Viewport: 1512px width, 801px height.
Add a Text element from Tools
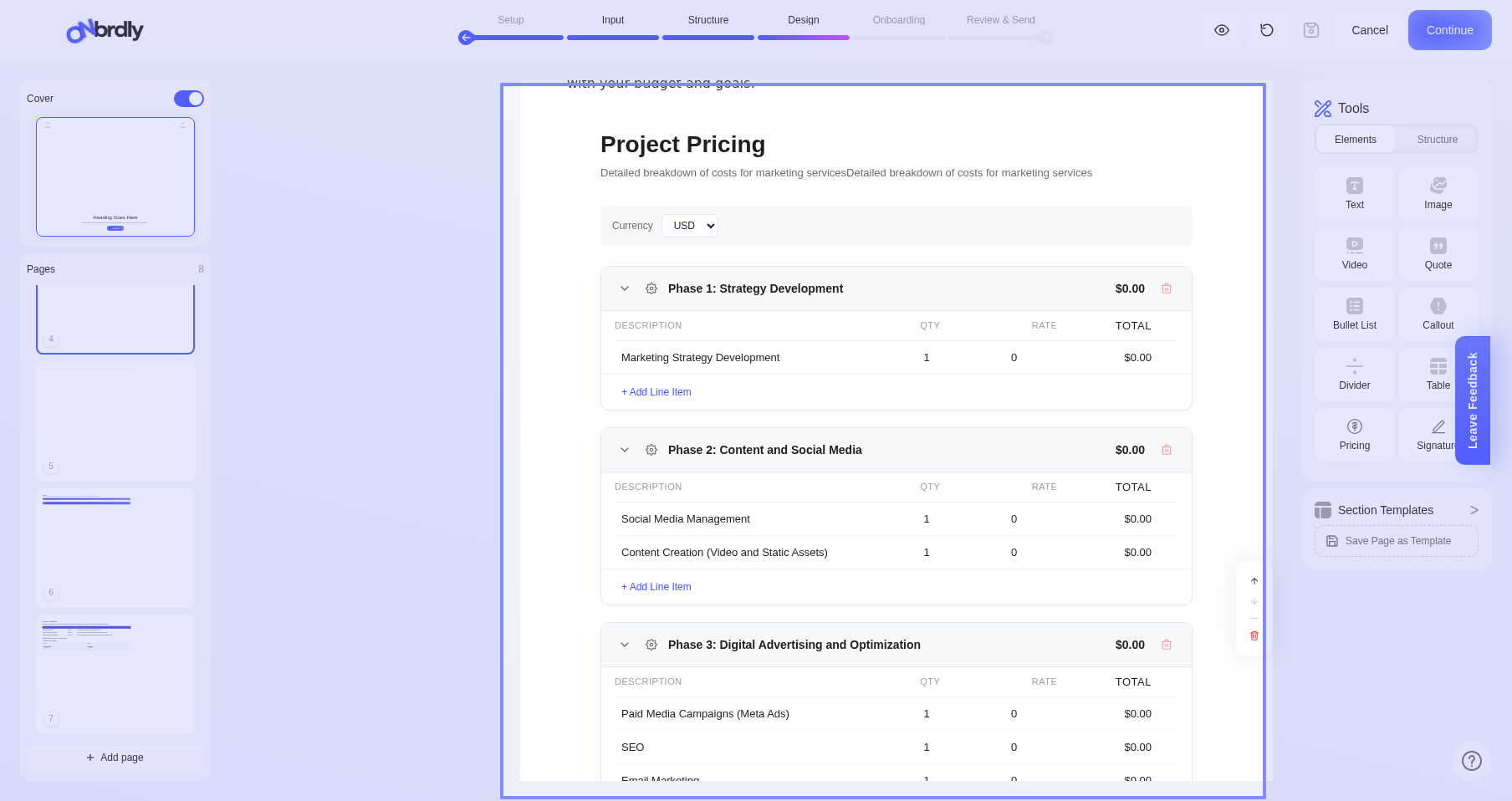click(x=1354, y=194)
